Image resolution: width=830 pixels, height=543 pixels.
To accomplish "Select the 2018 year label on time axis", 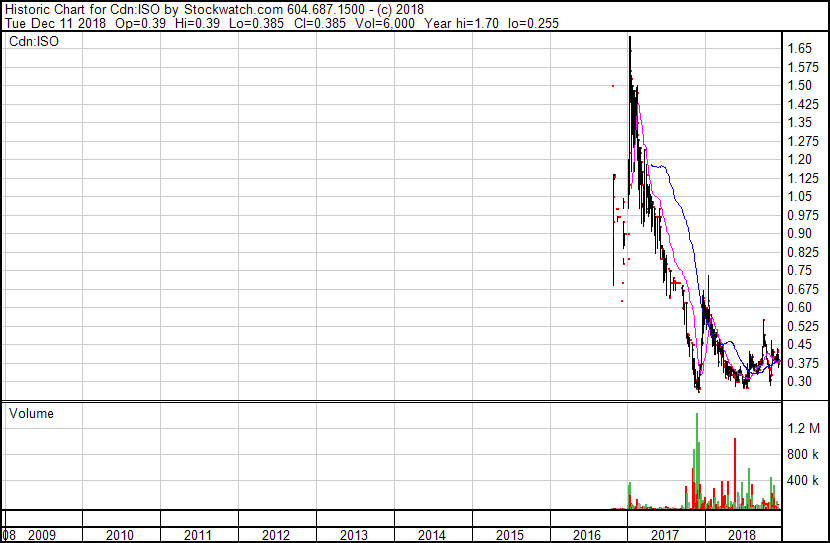I will pyautogui.click(x=742, y=535).
